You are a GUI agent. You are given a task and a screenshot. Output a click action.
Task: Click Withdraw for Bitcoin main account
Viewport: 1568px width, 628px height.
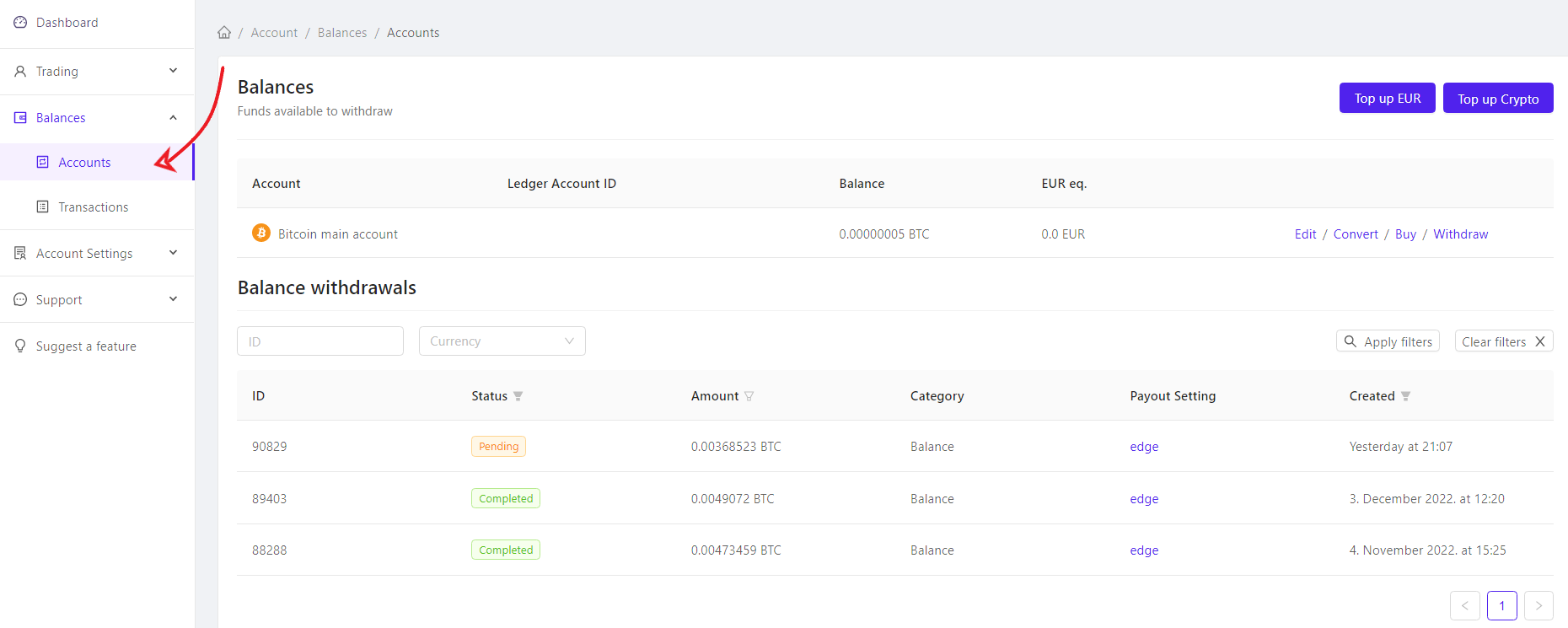click(x=1460, y=234)
